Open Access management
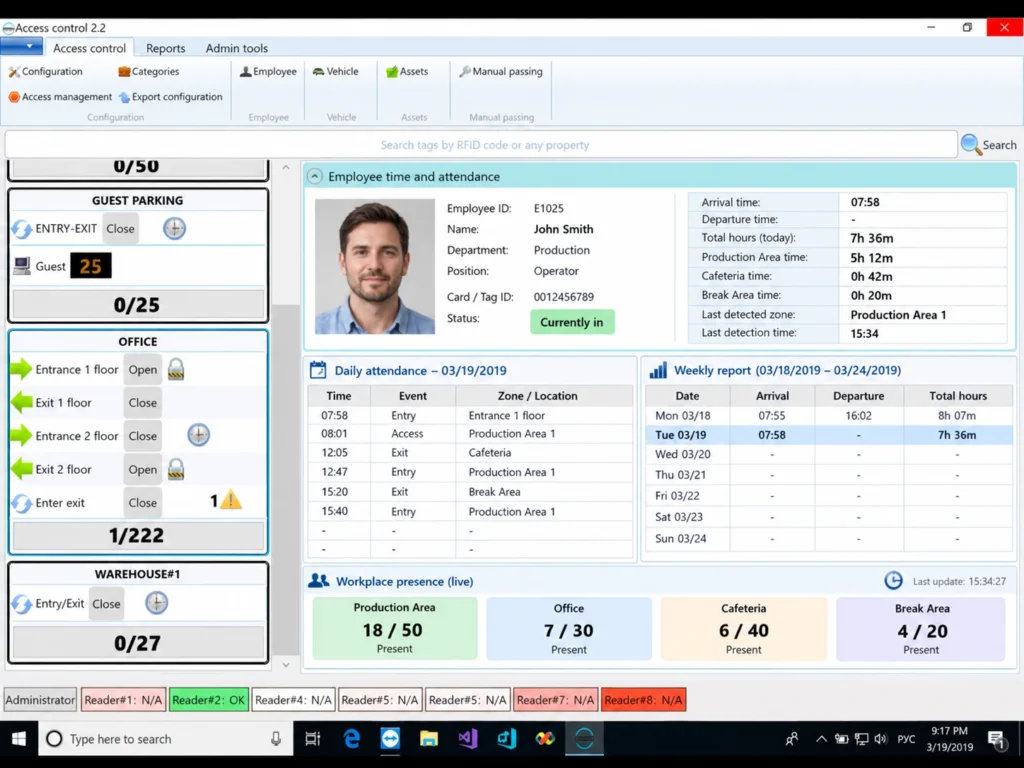 point(60,97)
